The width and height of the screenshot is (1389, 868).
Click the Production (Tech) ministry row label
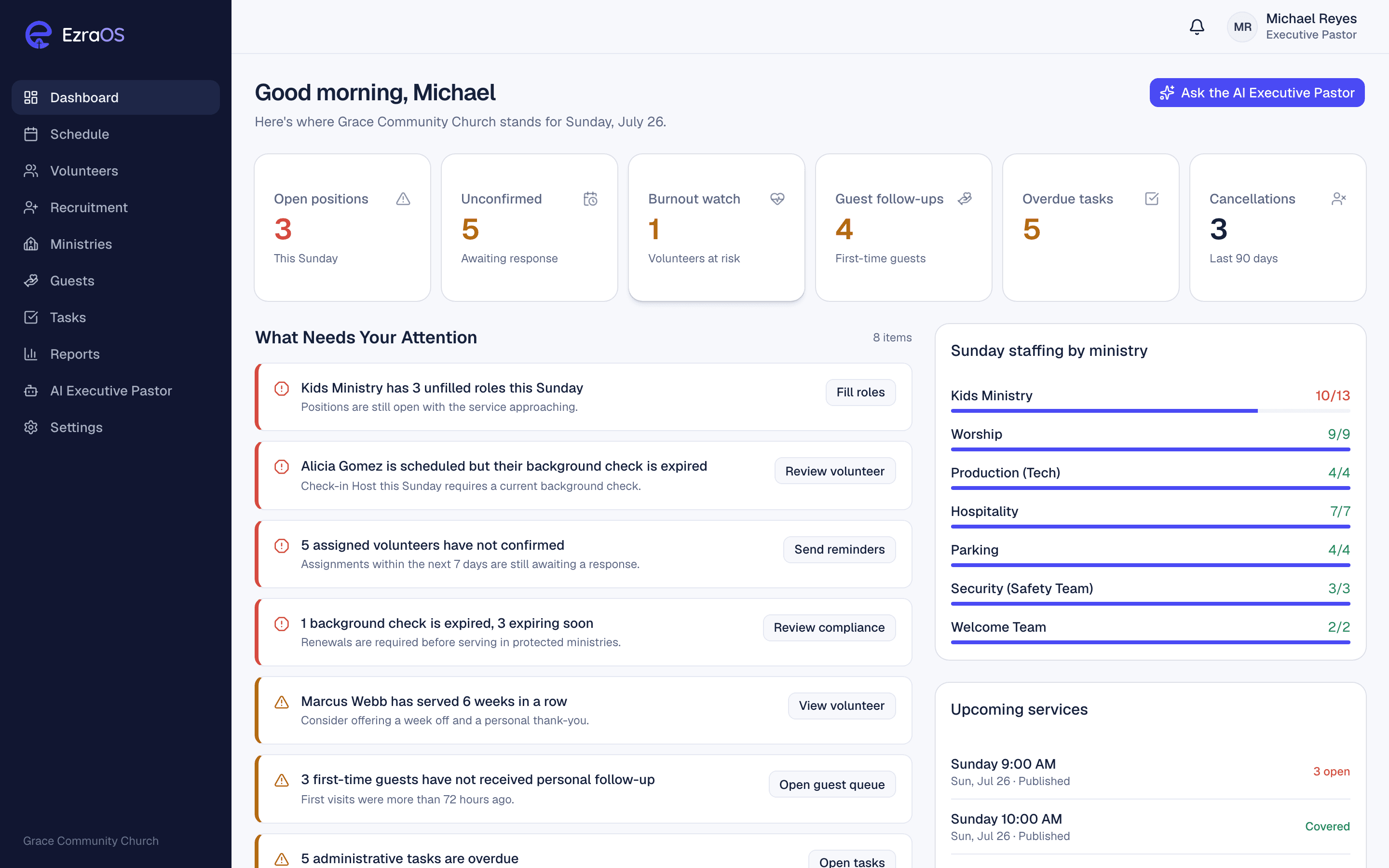tap(1005, 473)
